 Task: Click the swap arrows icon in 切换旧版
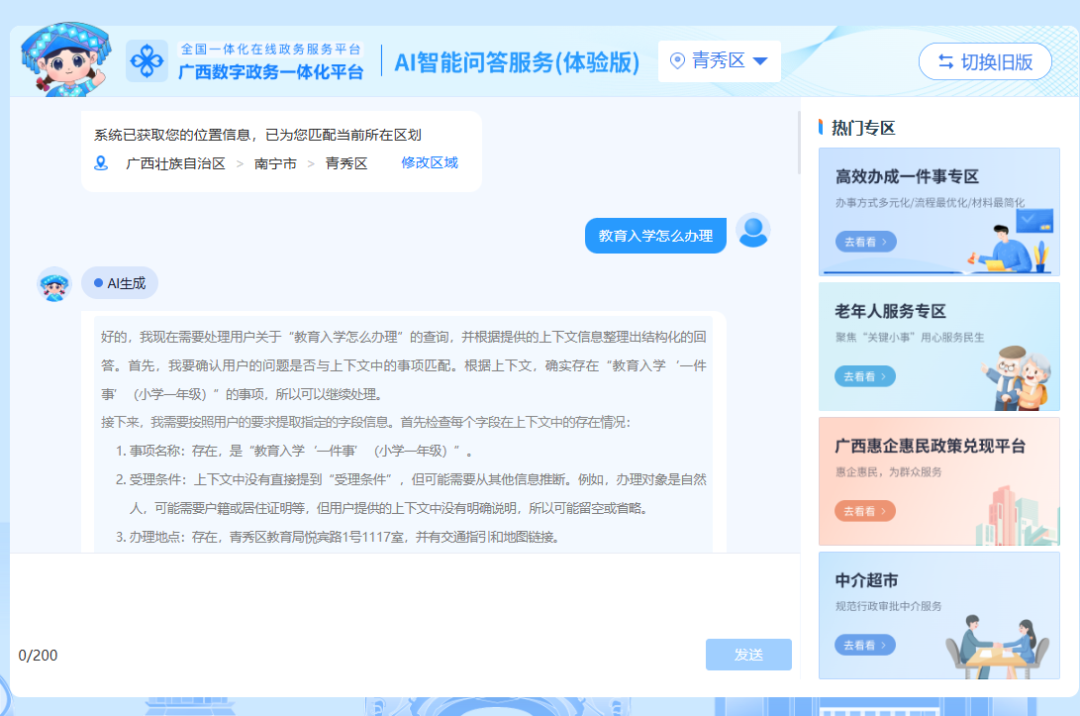[945, 62]
